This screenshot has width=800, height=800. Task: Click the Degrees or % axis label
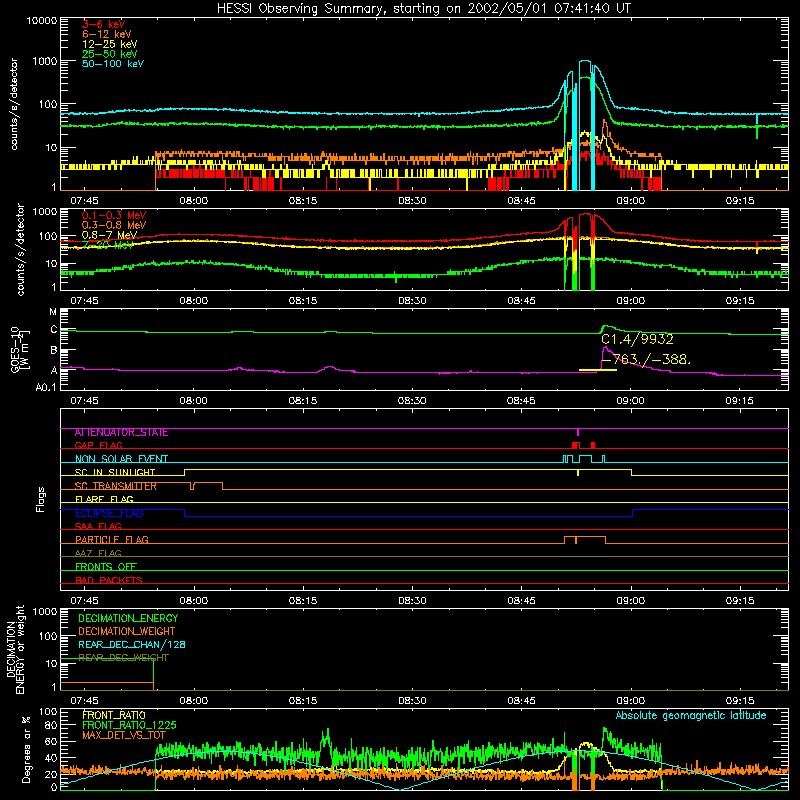pyautogui.click(x=27, y=750)
